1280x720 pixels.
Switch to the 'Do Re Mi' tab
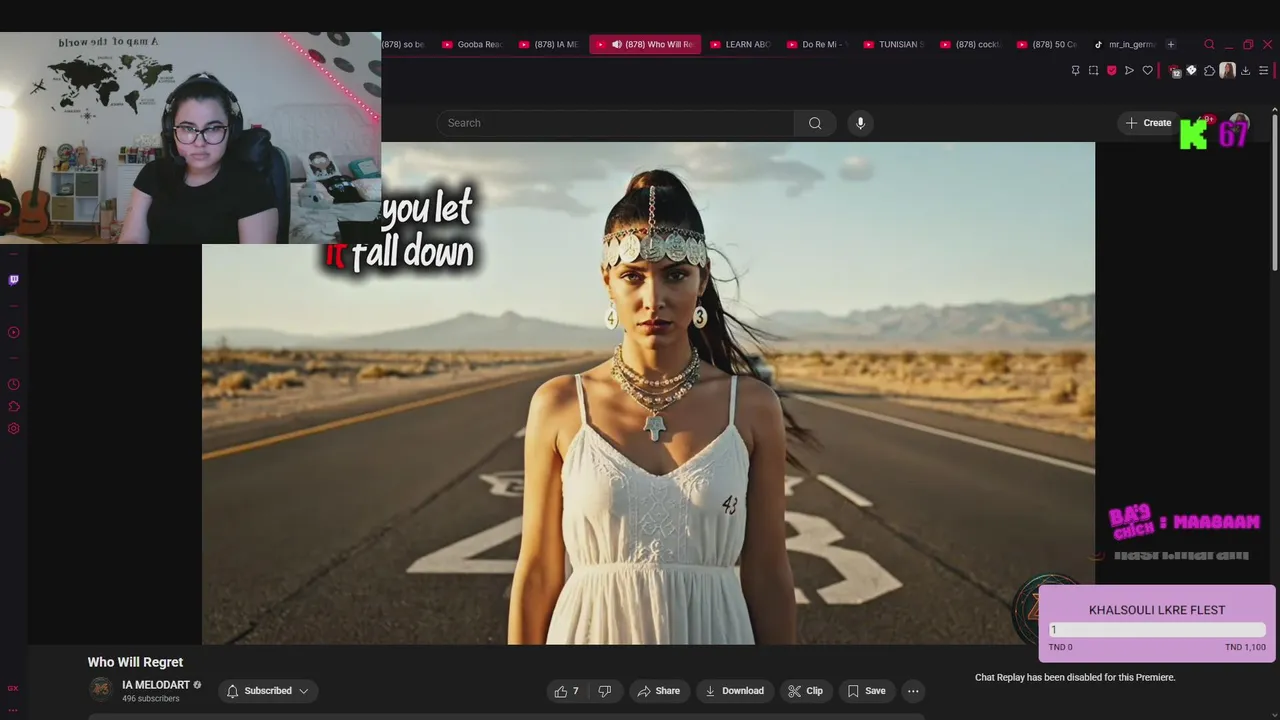point(817,44)
